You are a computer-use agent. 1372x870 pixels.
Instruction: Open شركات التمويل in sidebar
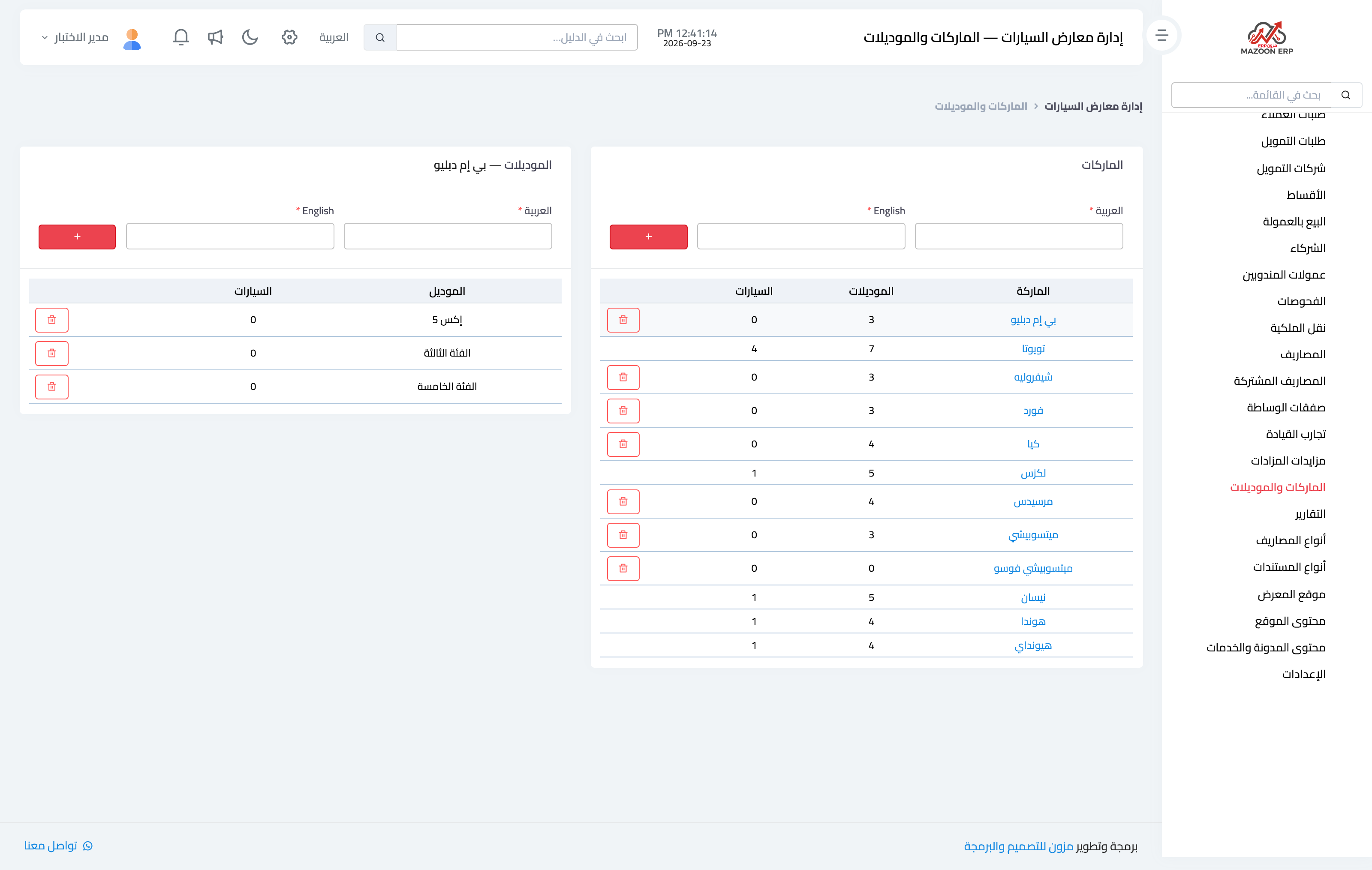click(x=1291, y=168)
